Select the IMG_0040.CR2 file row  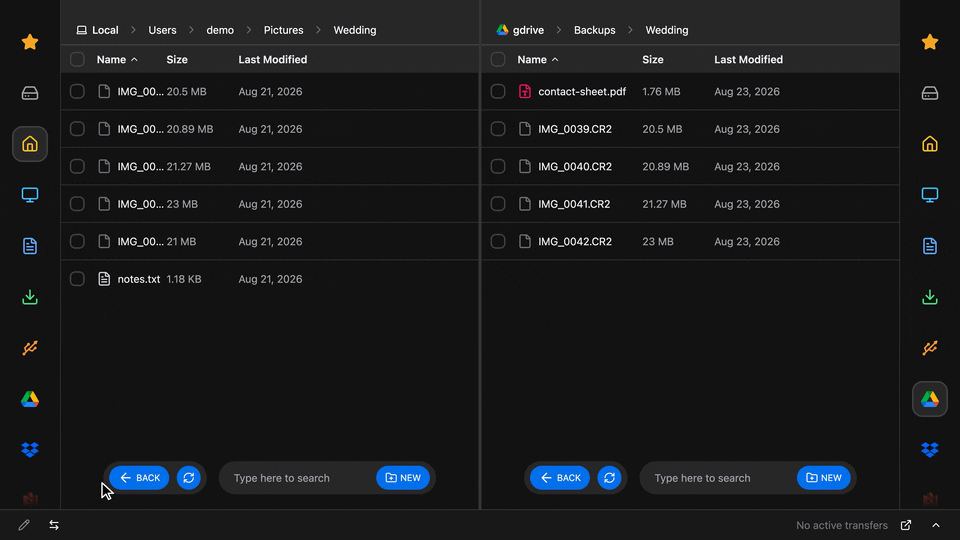coord(691,167)
